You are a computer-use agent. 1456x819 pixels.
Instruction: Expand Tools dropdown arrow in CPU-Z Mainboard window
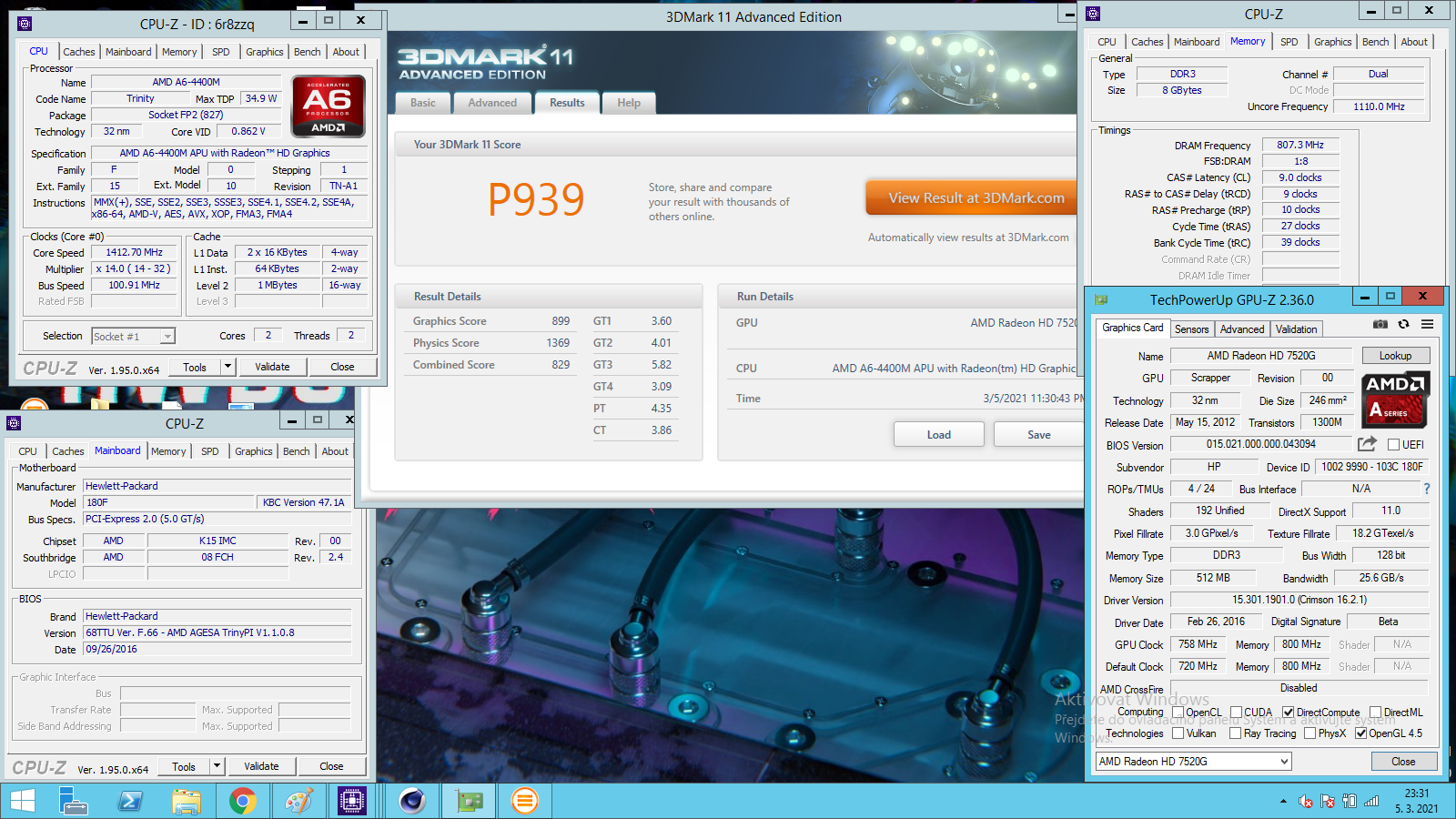[217, 766]
